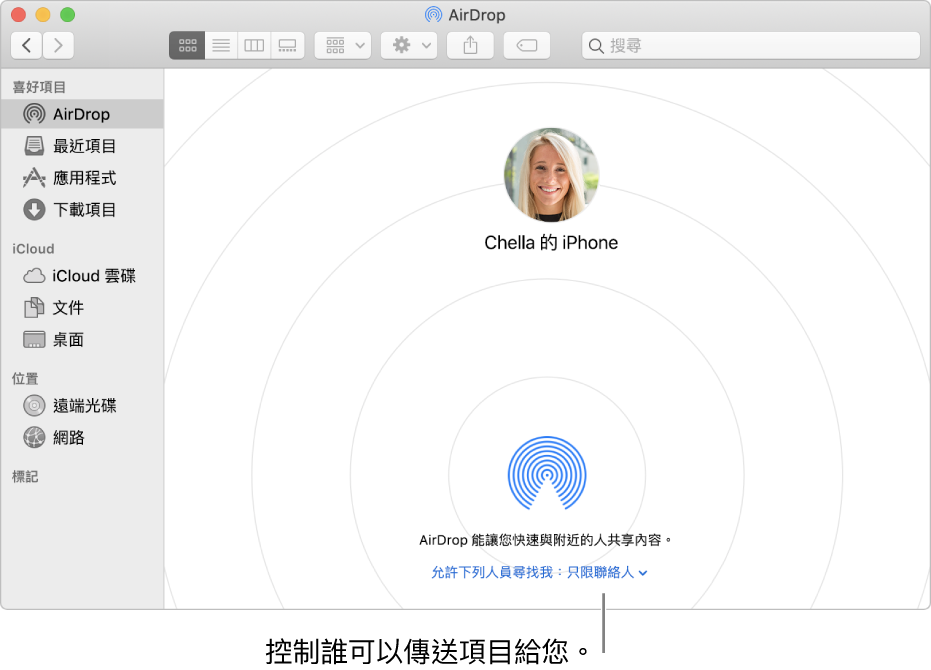Click the AirDrop title bar icon
931x670 pixels.
click(433, 15)
